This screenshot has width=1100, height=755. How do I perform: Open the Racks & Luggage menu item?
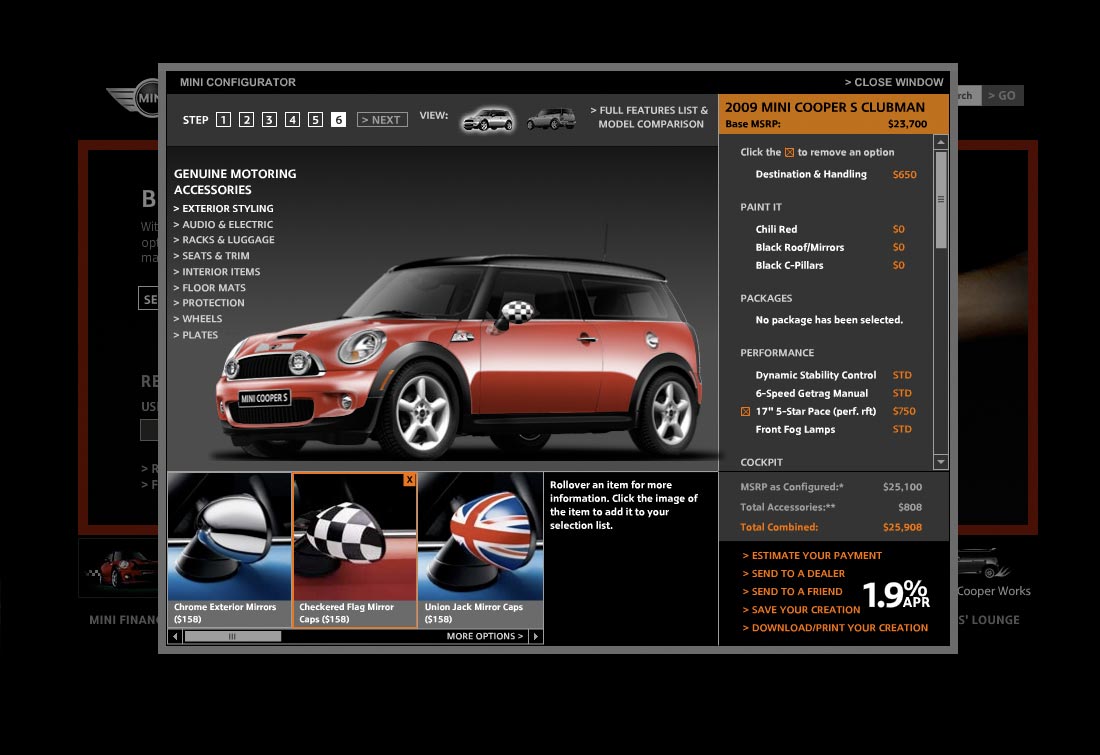coord(227,240)
